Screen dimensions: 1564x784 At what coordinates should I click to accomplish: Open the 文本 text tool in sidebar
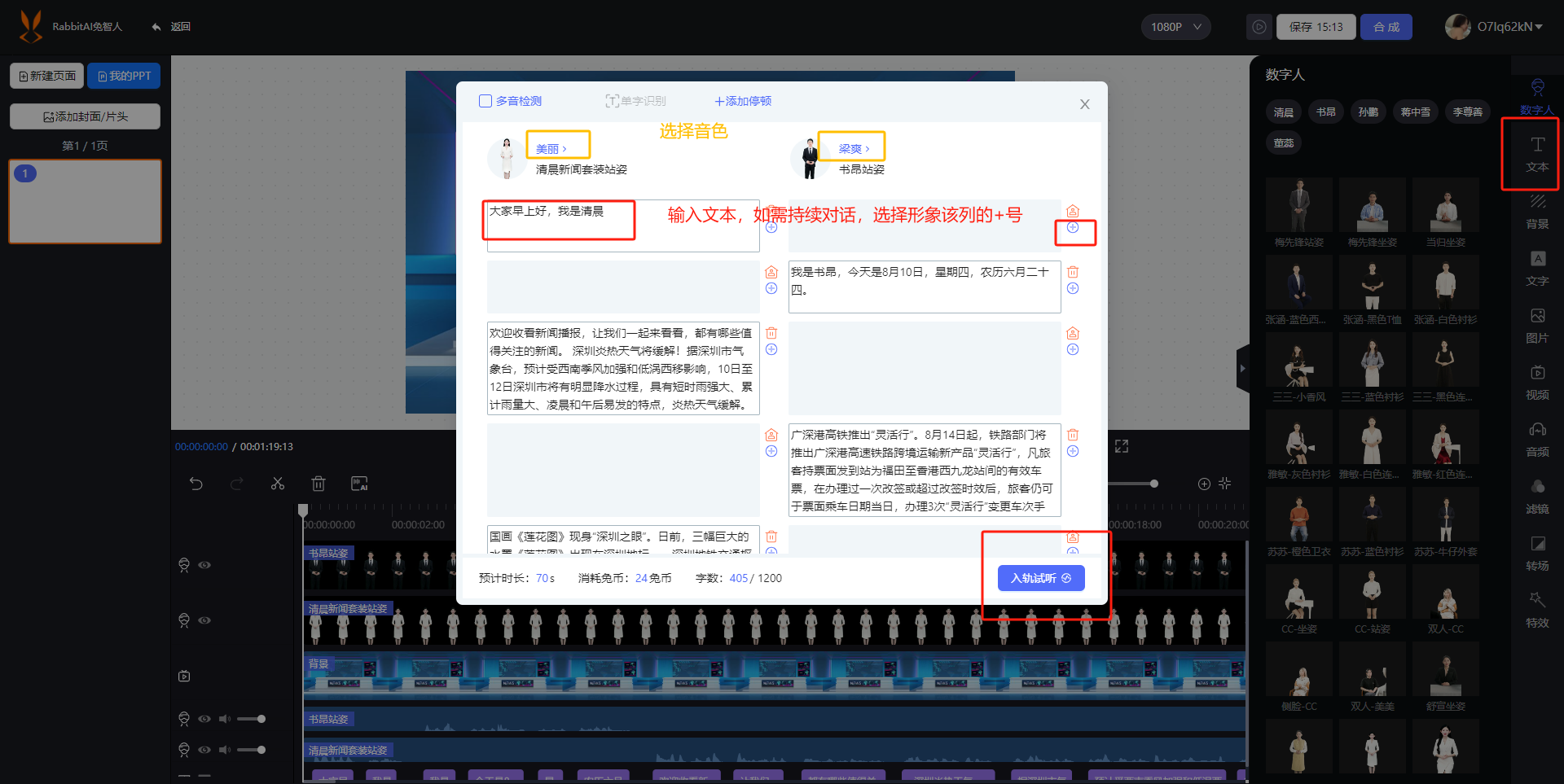1537,154
